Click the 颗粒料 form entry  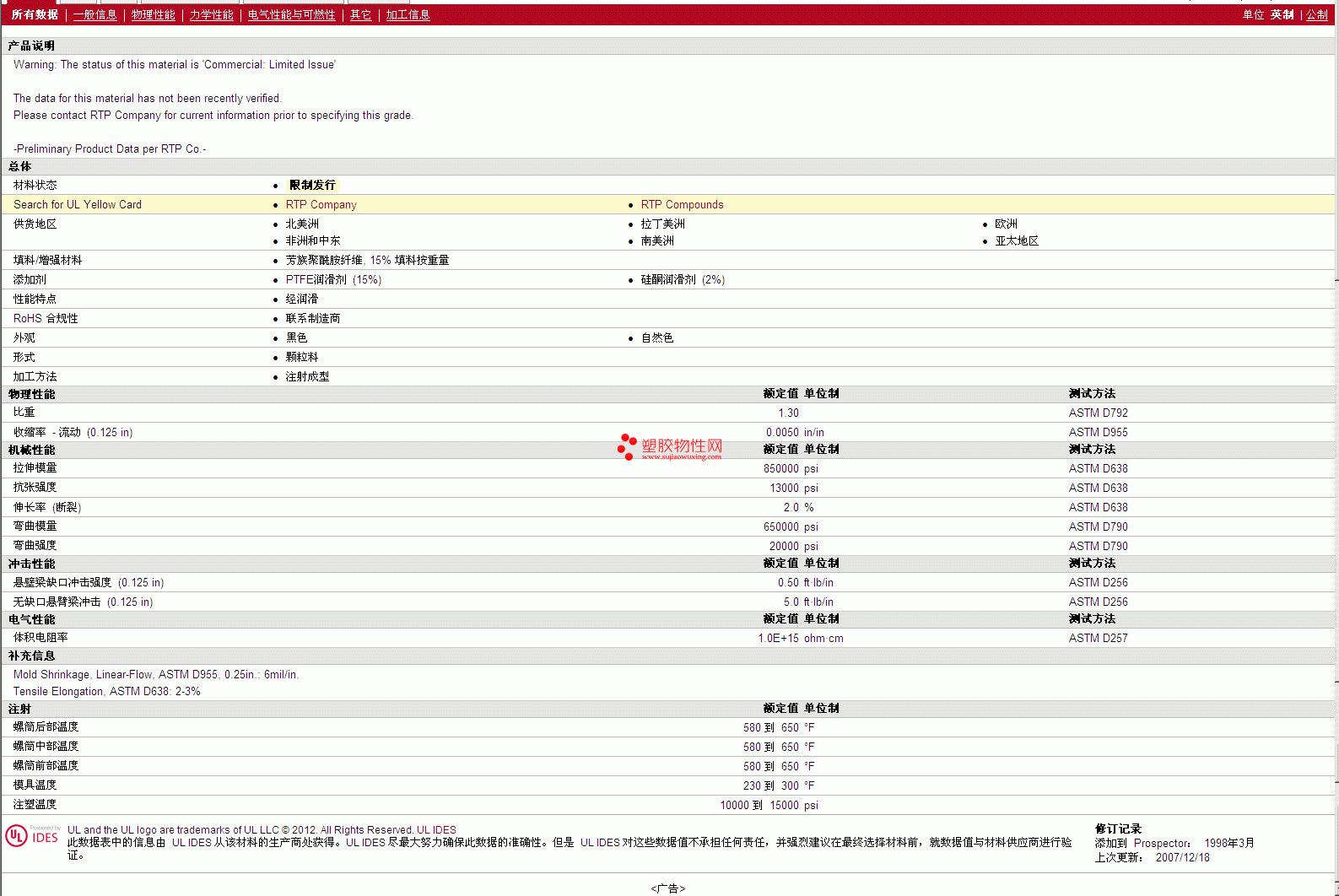(302, 358)
